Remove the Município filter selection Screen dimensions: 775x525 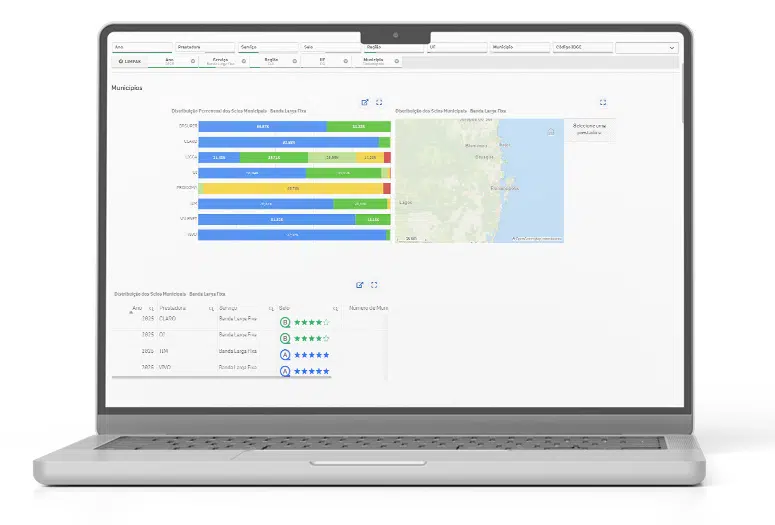pyautogui.click(x=397, y=61)
